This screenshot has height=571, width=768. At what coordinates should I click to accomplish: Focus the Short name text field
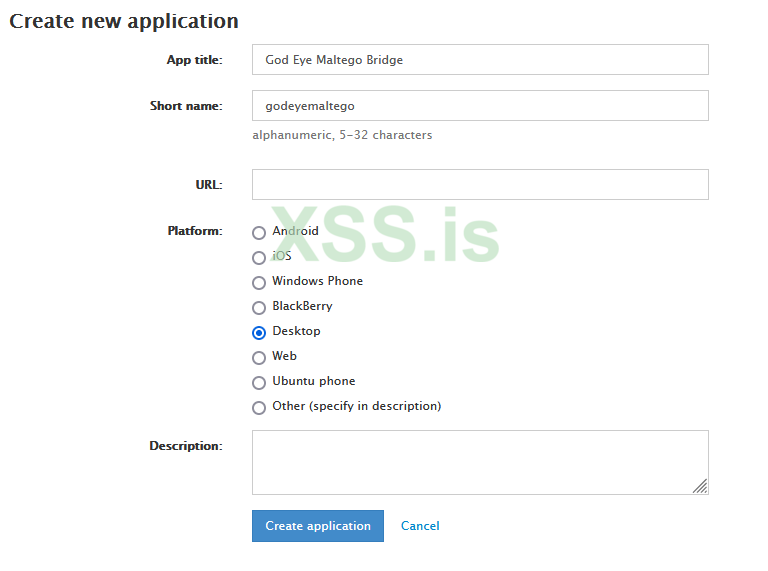tap(480, 106)
